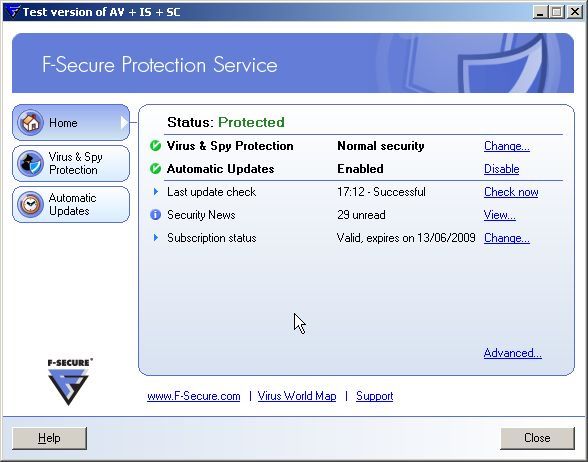Click the F-Secure title bar icon
Viewport: 588px width, 462px height.
pos(13,12)
